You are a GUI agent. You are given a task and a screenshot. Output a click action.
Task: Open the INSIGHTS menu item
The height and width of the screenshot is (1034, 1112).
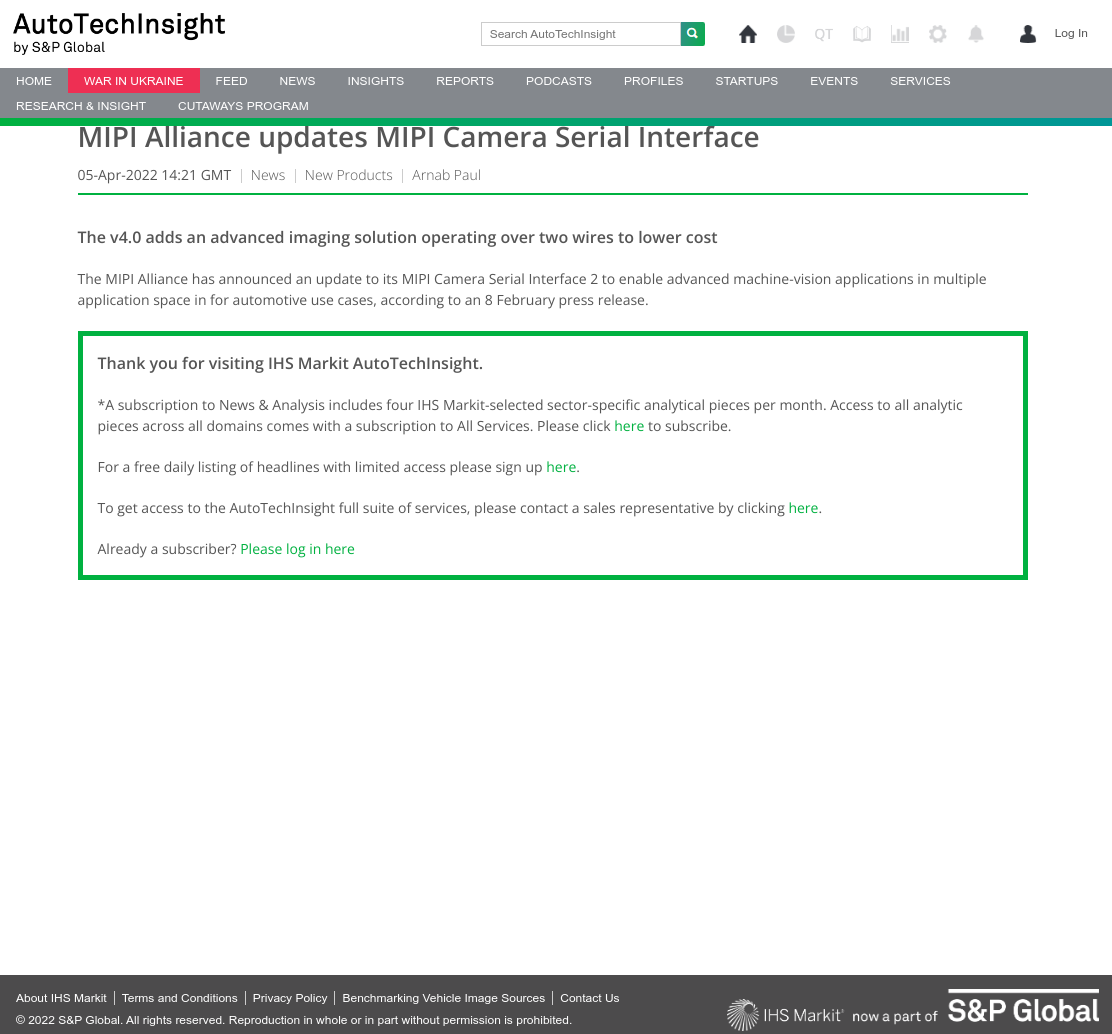pyautogui.click(x=375, y=81)
